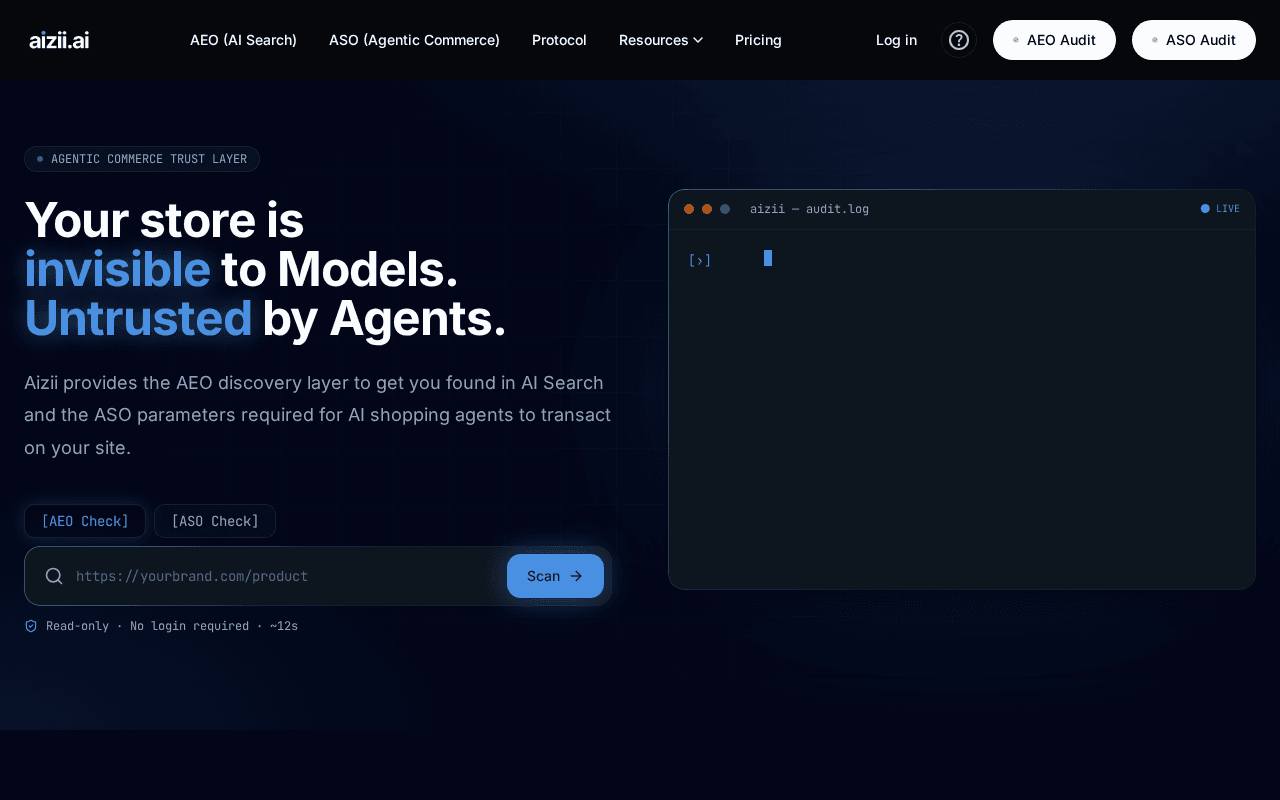1280x800 pixels.
Task: Click the search magnifier icon in URL field
Action: [x=54, y=576]
